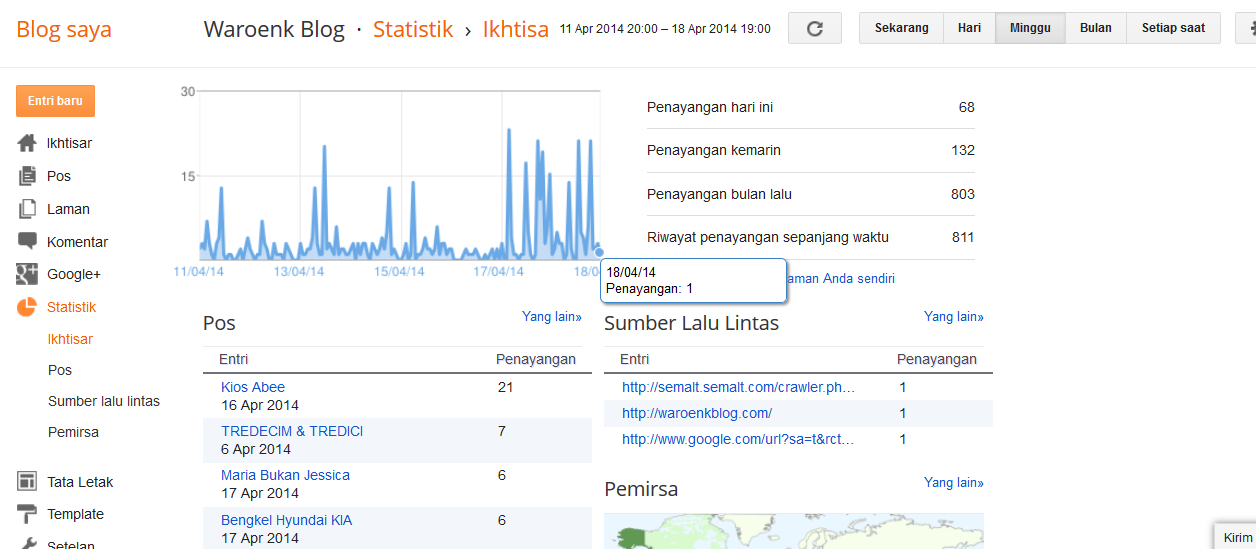The height and width of the screenshot is (549, 1256).
Task: Open the Blog saya link
Action: 64,29
